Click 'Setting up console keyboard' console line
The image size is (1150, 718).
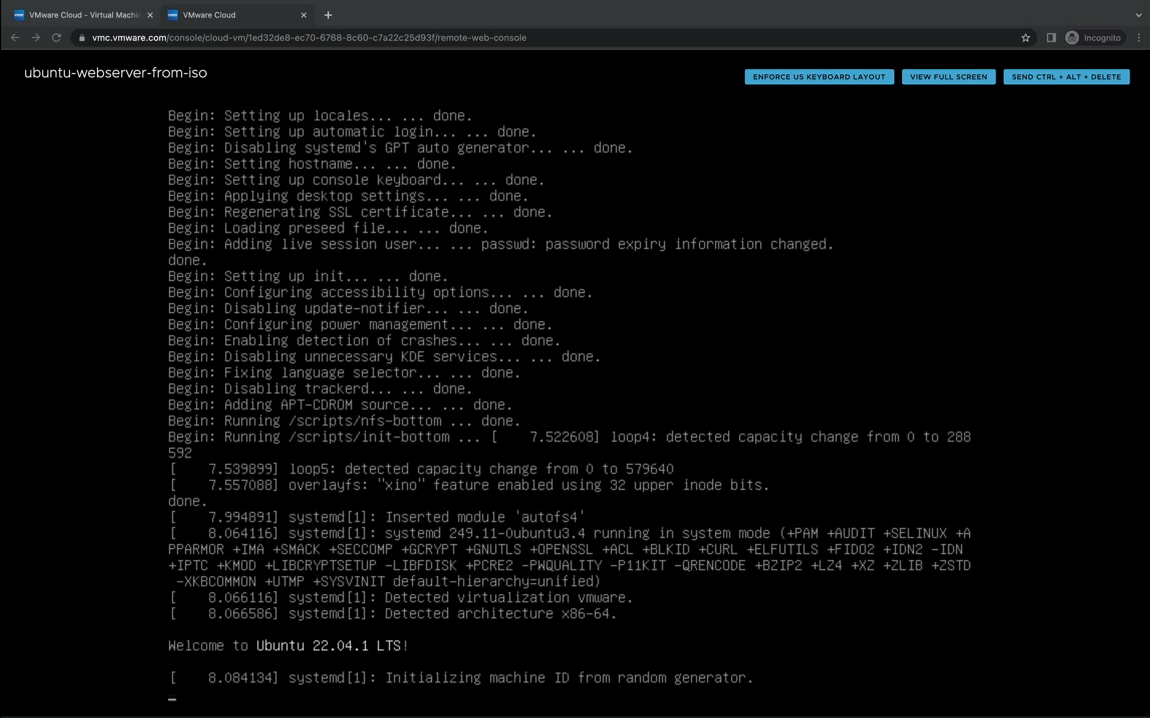(x=356, y=180)
